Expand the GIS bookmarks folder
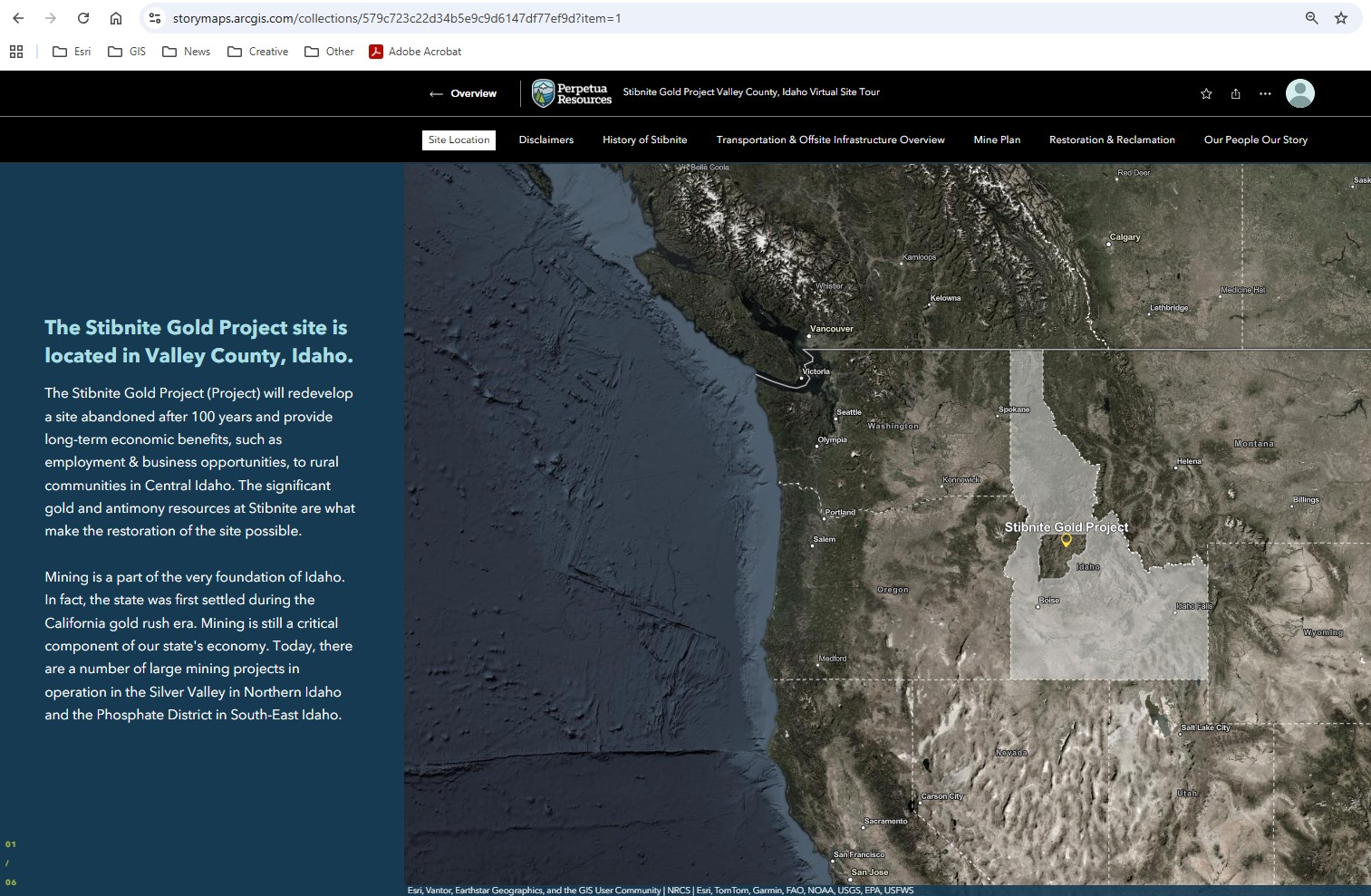 [x=127, y=52]
